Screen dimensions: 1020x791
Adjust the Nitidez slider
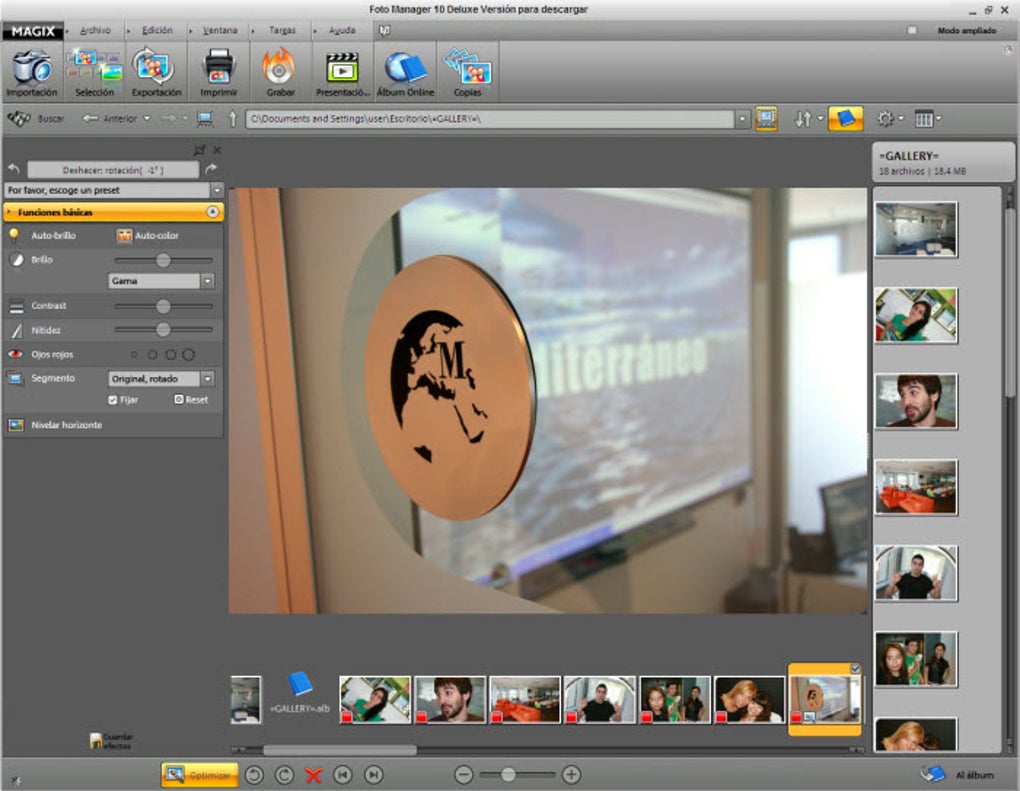(x=163, y=330)
